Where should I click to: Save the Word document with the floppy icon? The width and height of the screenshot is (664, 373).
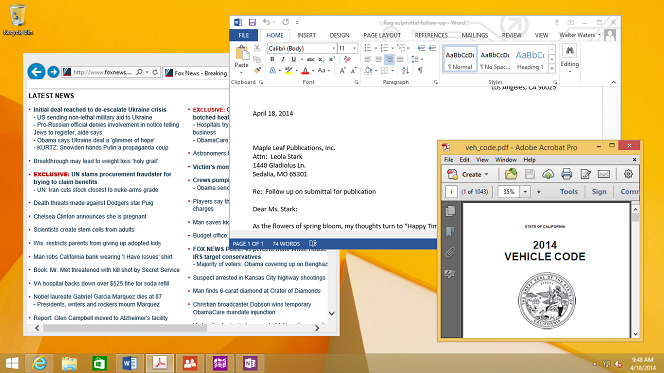(252, 22)
